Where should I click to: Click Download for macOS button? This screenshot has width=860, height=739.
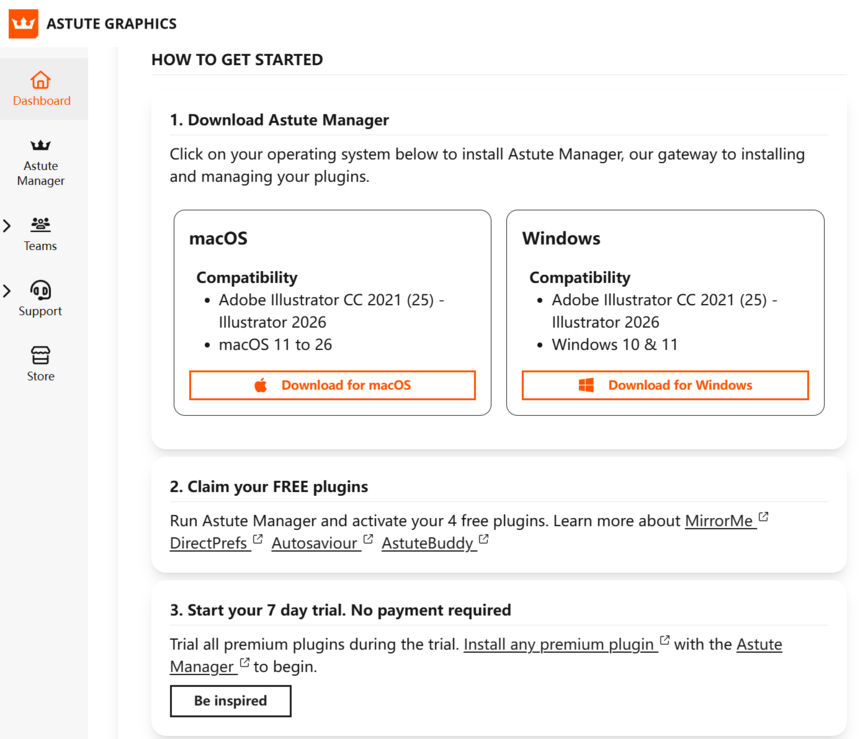click(x=332, y=385)
